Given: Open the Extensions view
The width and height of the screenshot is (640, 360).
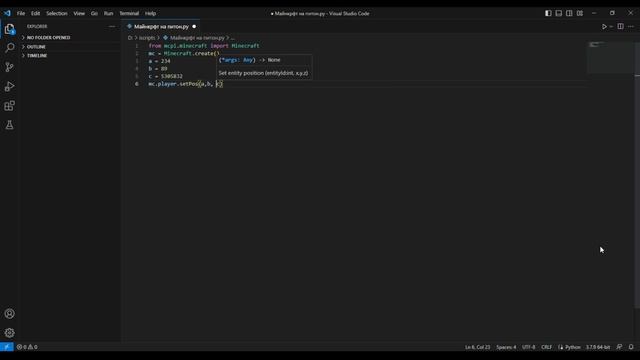Looking at the screenshot, I should click(9, 106).
